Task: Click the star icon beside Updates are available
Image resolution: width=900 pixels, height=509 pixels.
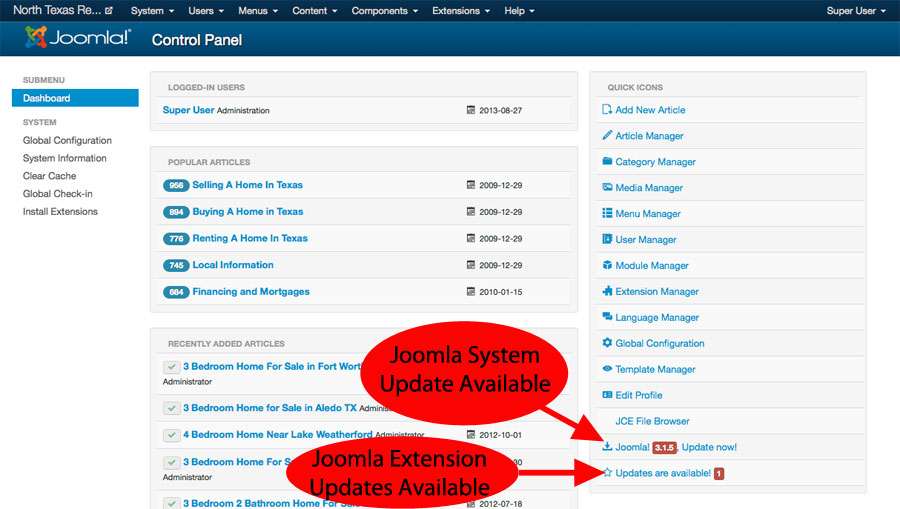Action: 607,472
